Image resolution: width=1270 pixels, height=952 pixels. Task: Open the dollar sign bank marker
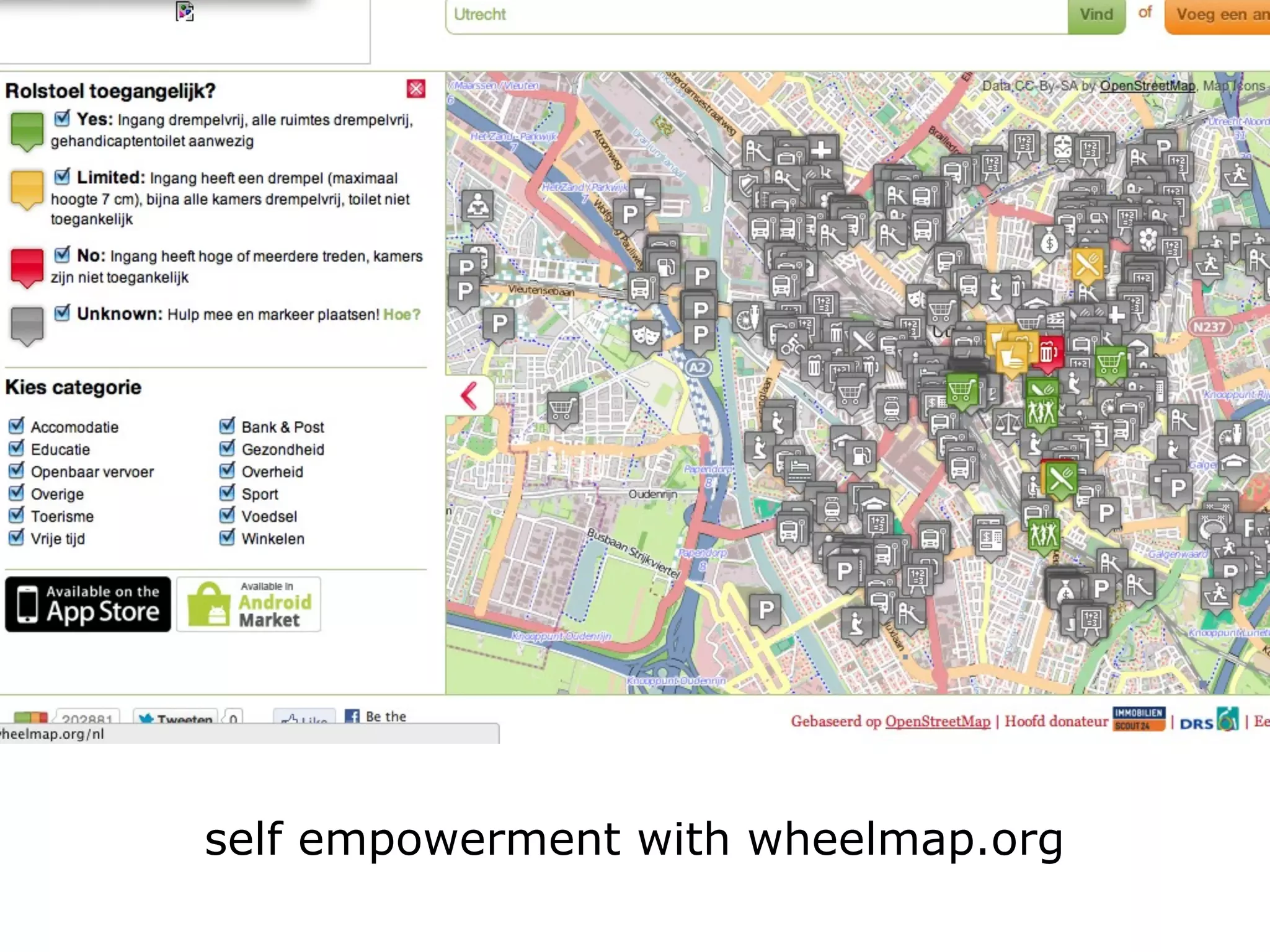pyautogui.click(x=1049, y=242)
